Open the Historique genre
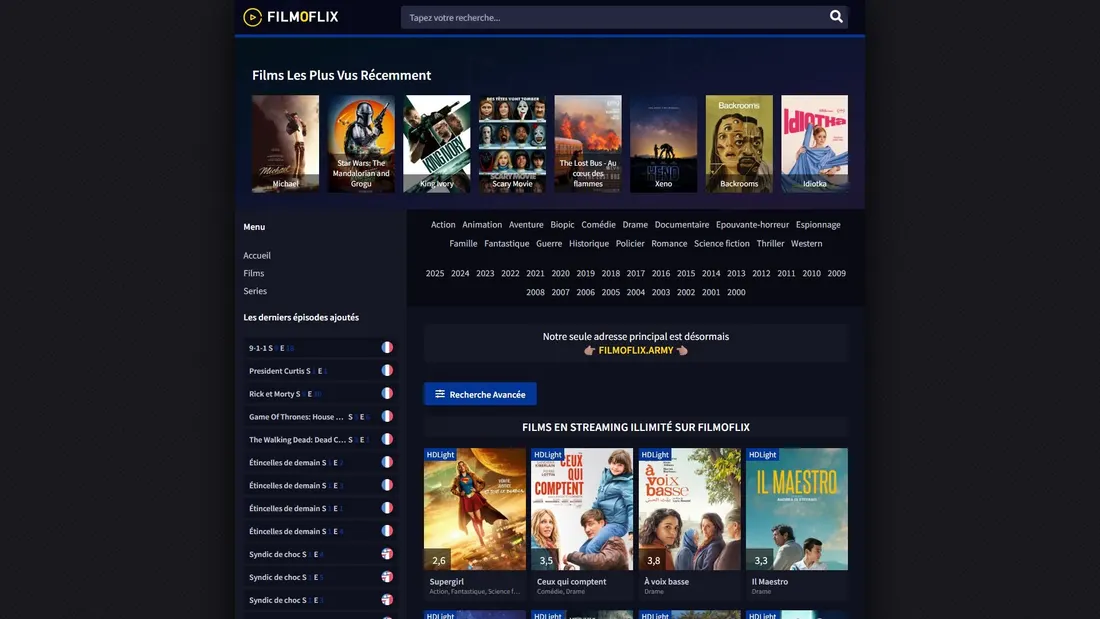The width and height of the screenshot is (1100, 619). [589, 244]
